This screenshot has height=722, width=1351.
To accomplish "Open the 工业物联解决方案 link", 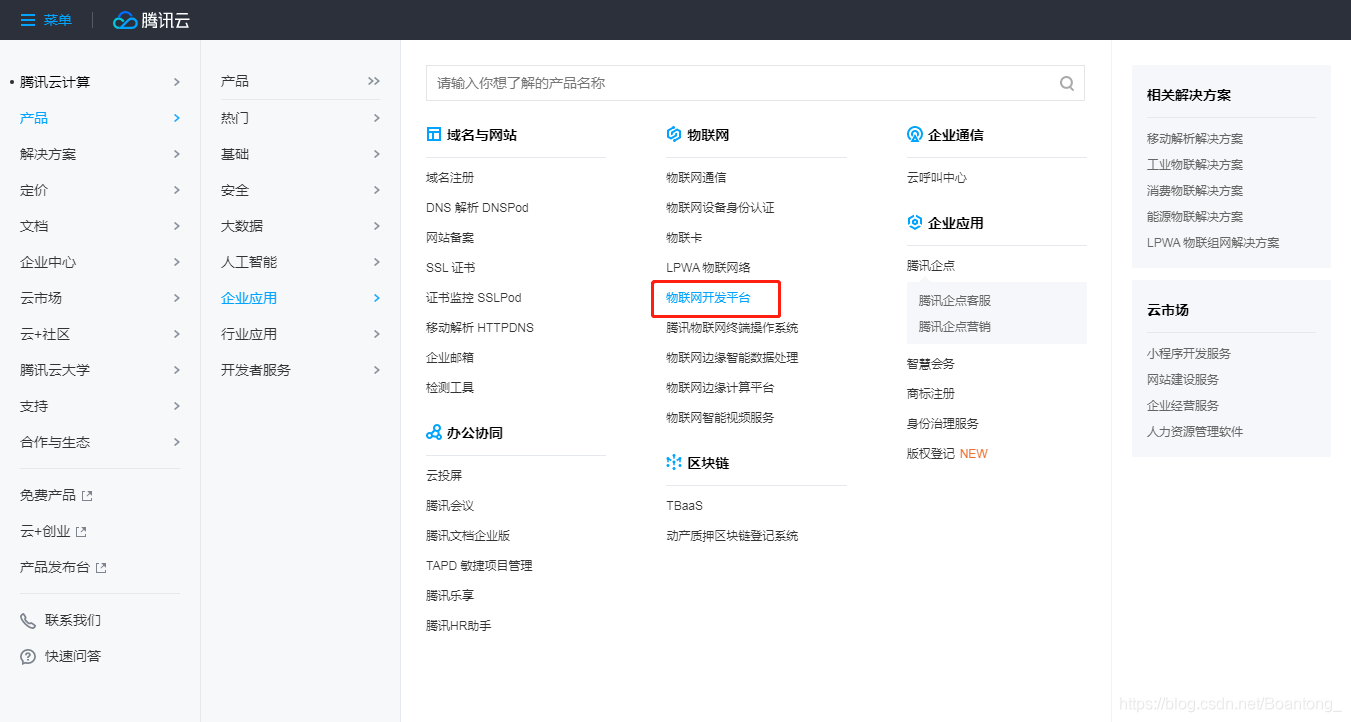I will point(1195,165).
